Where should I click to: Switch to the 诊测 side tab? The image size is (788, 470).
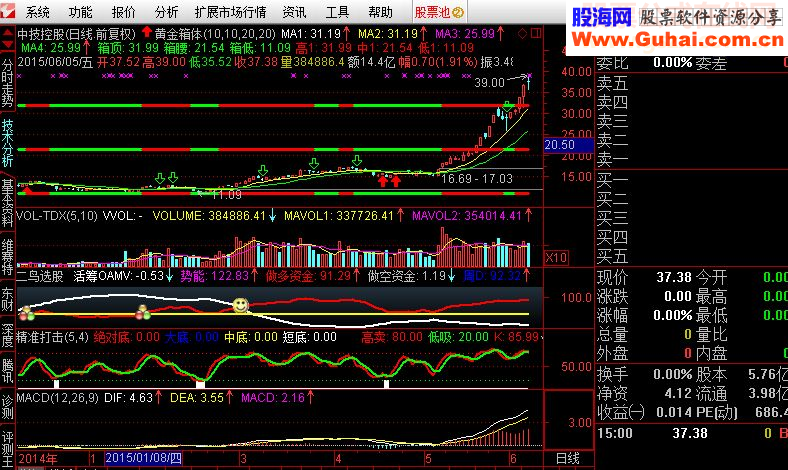tap(7, 407)
